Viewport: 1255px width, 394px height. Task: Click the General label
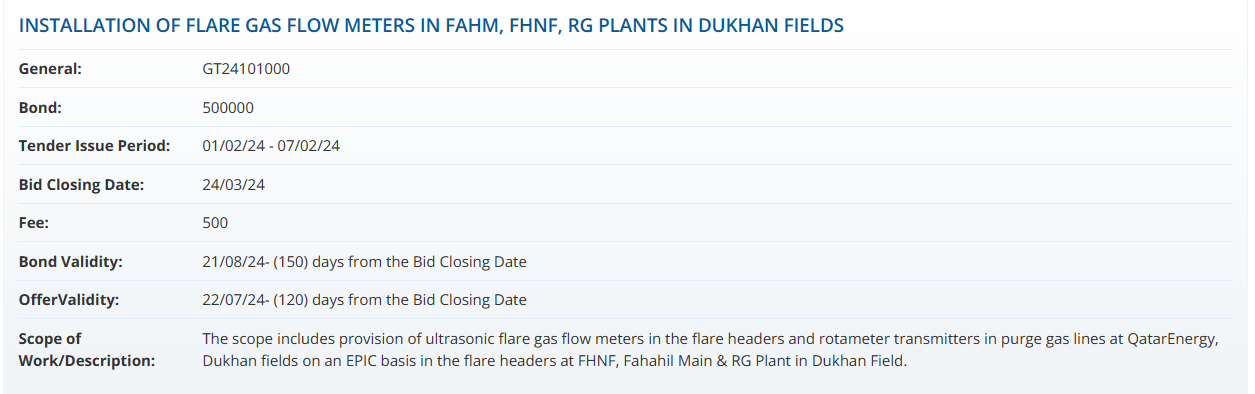tap(50, 69)
